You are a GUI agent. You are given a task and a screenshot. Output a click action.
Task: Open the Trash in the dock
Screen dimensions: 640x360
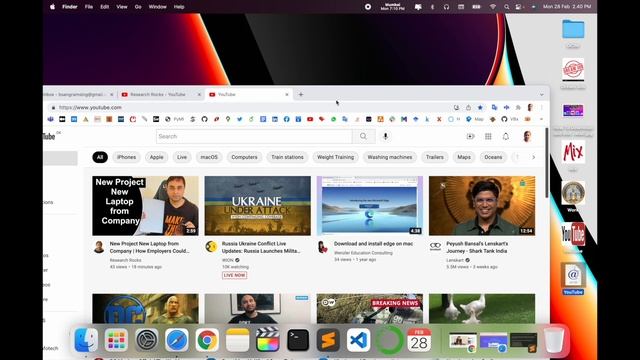554,340
